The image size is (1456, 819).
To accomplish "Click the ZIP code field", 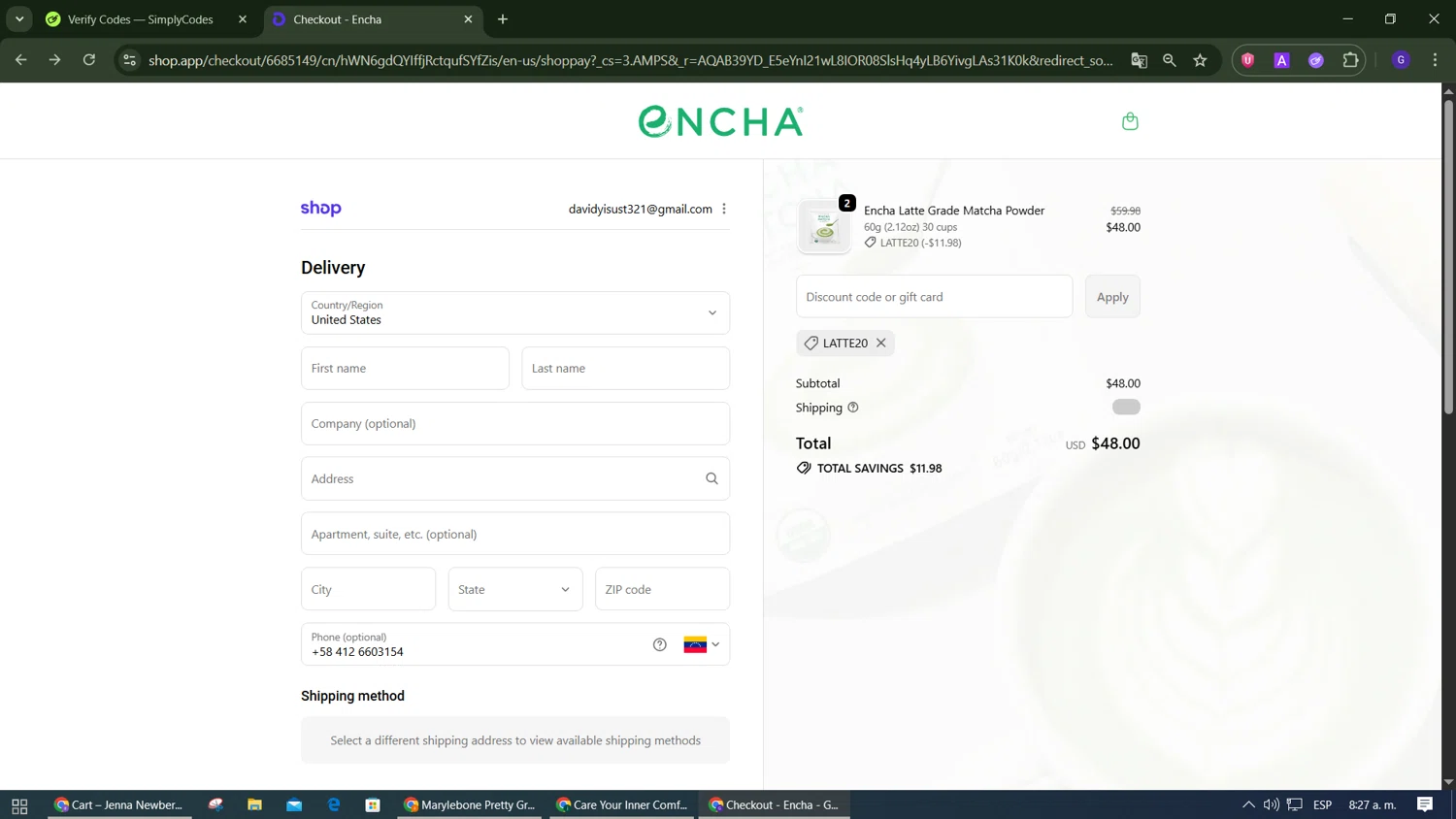I will tap(662, 589).
